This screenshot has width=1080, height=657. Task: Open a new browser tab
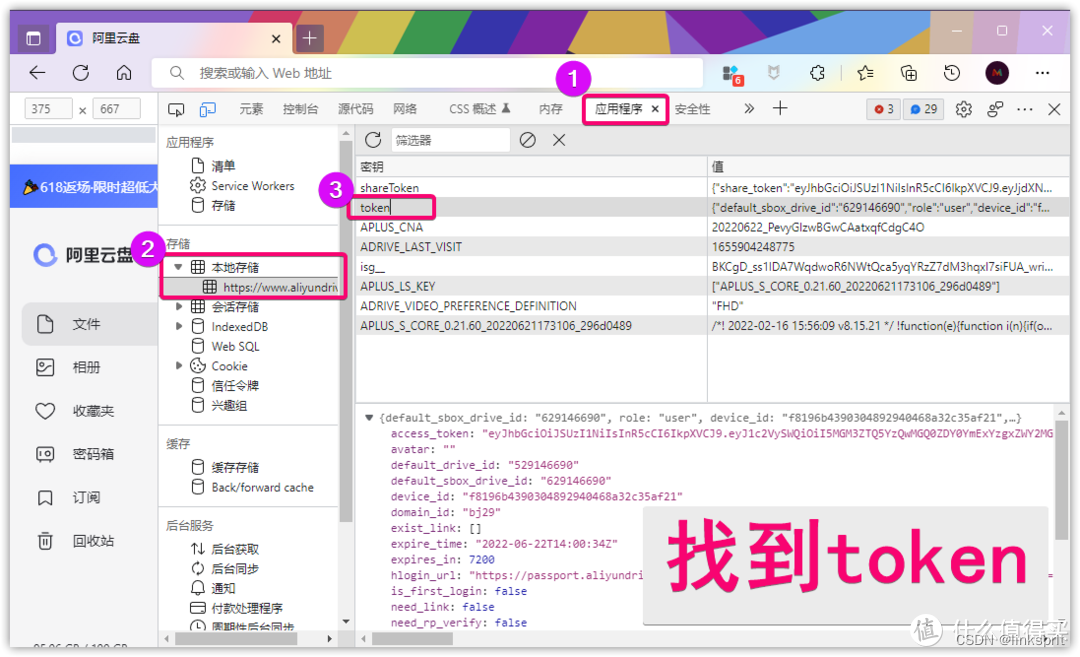[309, 38]
